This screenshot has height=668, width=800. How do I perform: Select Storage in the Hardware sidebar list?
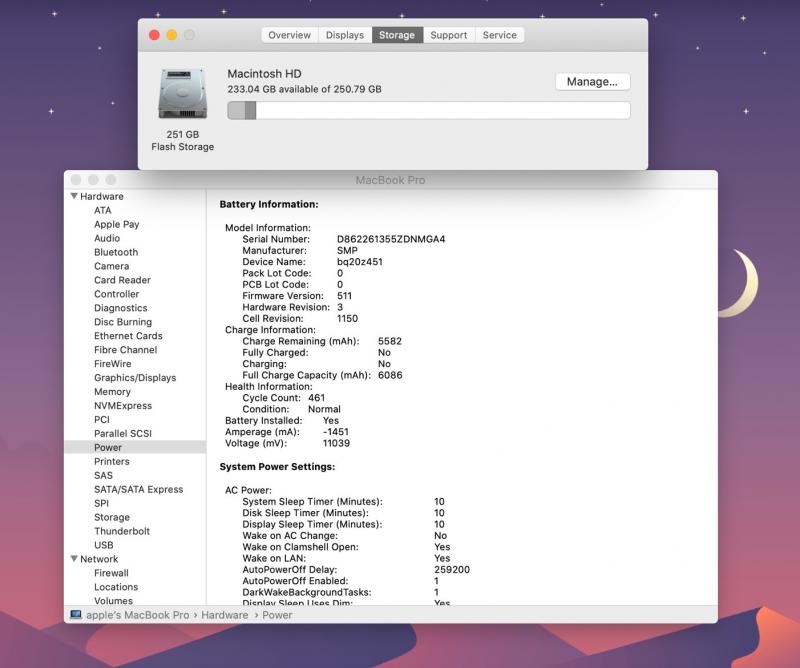tap(112, 517)
